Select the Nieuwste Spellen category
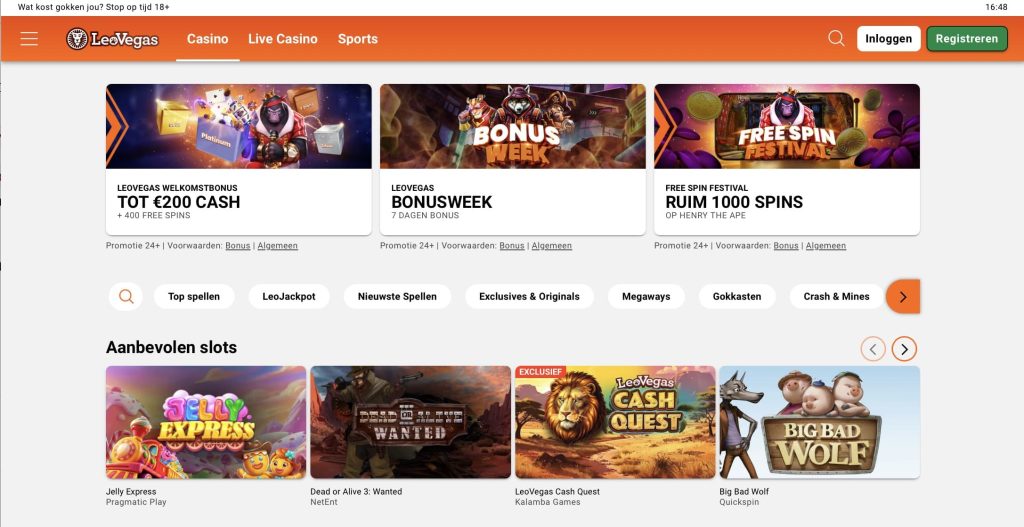The image size is (1024, 527). (x=397, y=296)
